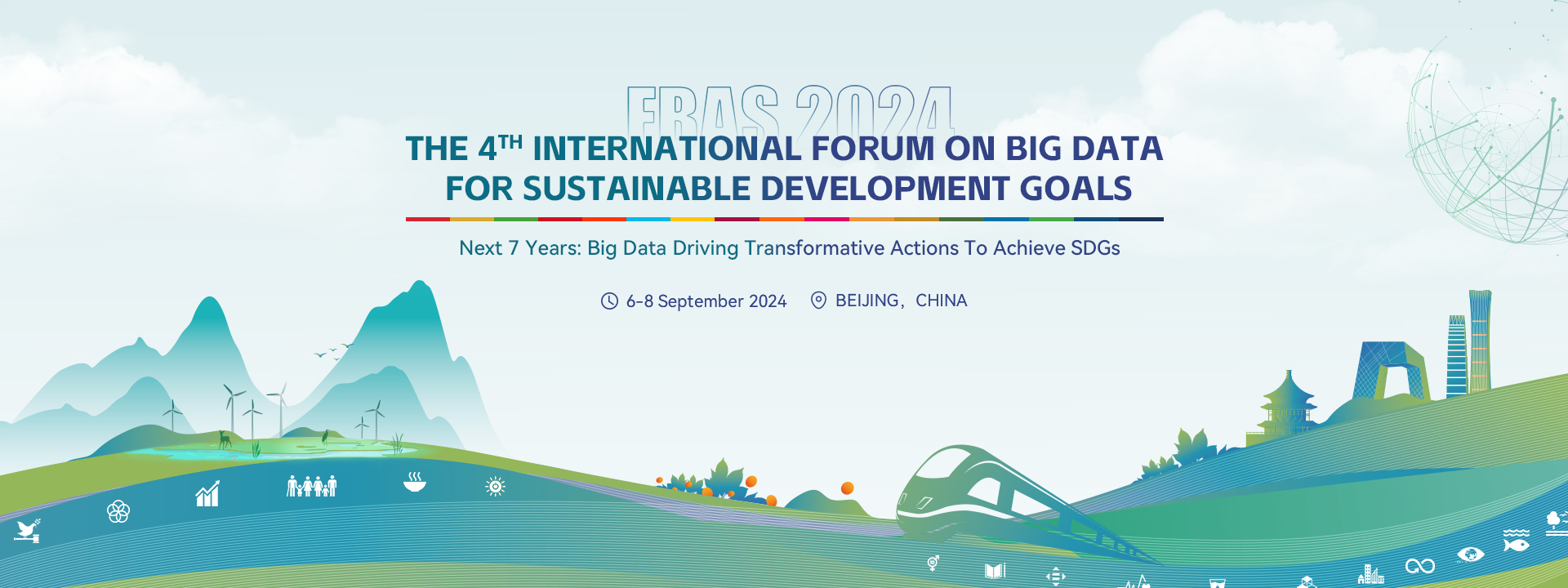
Task: Click the city buildings sustainable cities icon
Action: coord(1370,575)
